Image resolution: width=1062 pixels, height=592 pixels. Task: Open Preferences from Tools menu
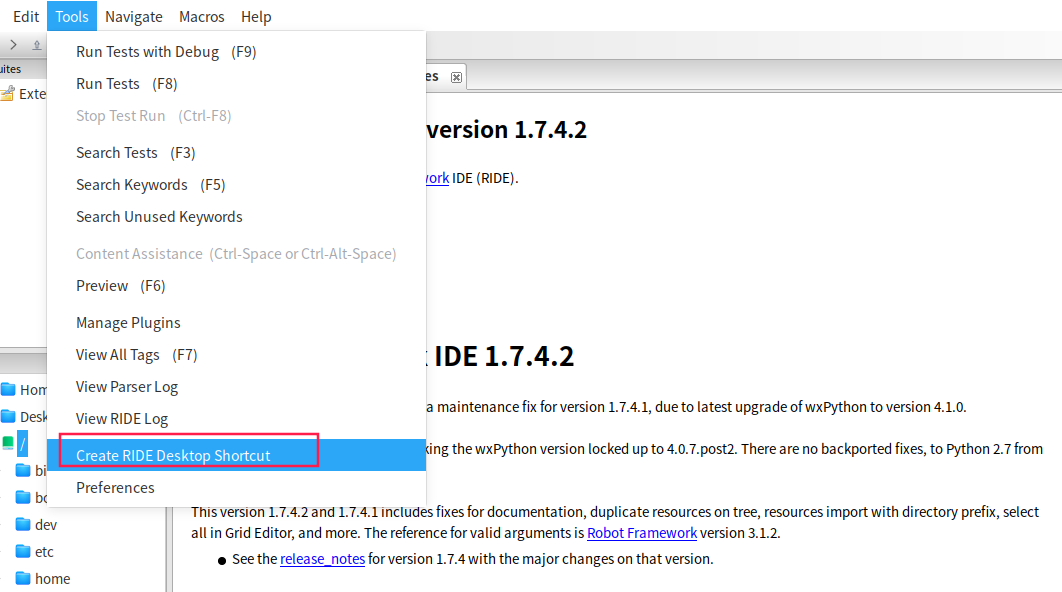236,488
